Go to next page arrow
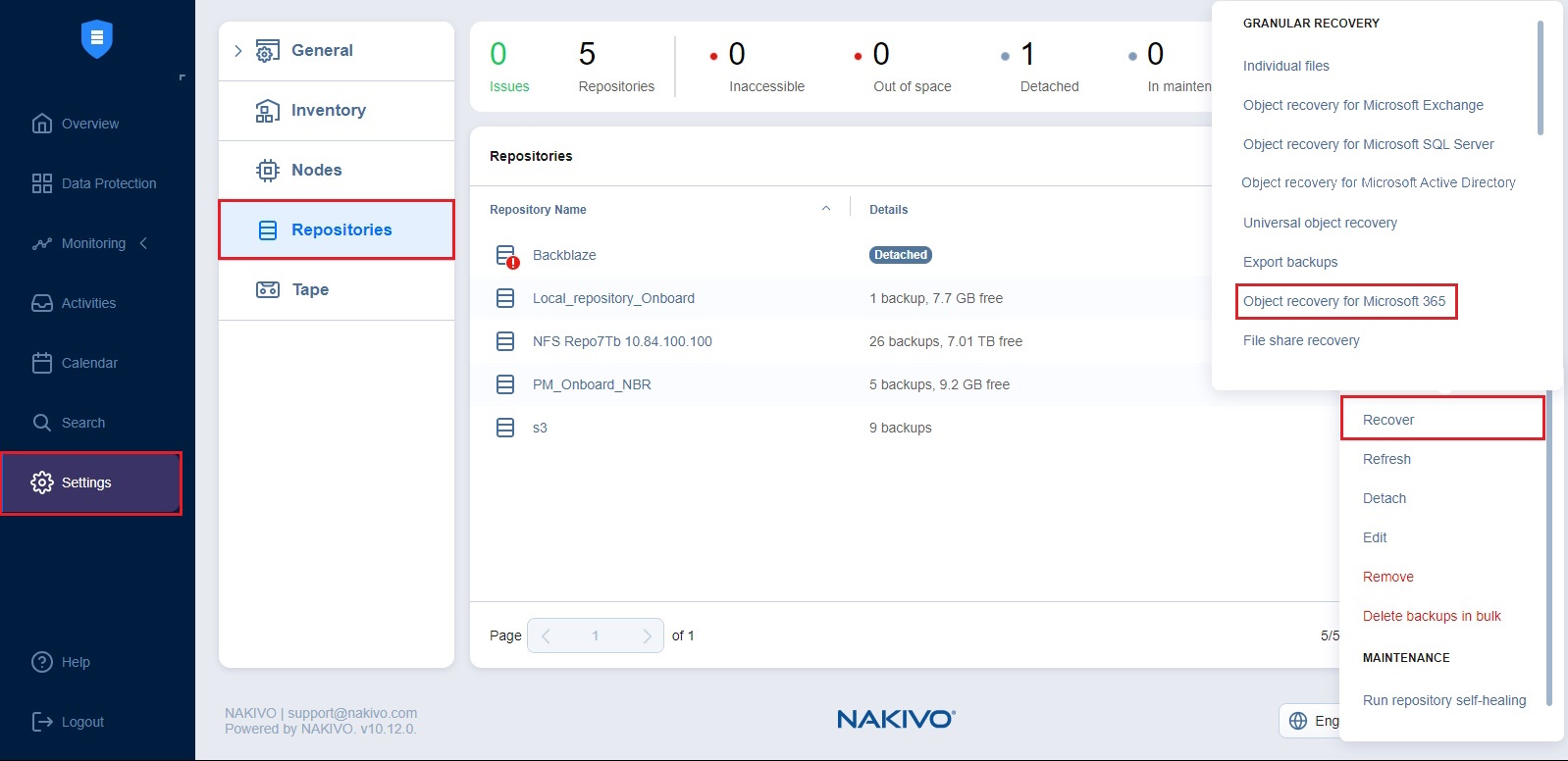The height and width of the screenshot is (761, 1568). (647, 635)
